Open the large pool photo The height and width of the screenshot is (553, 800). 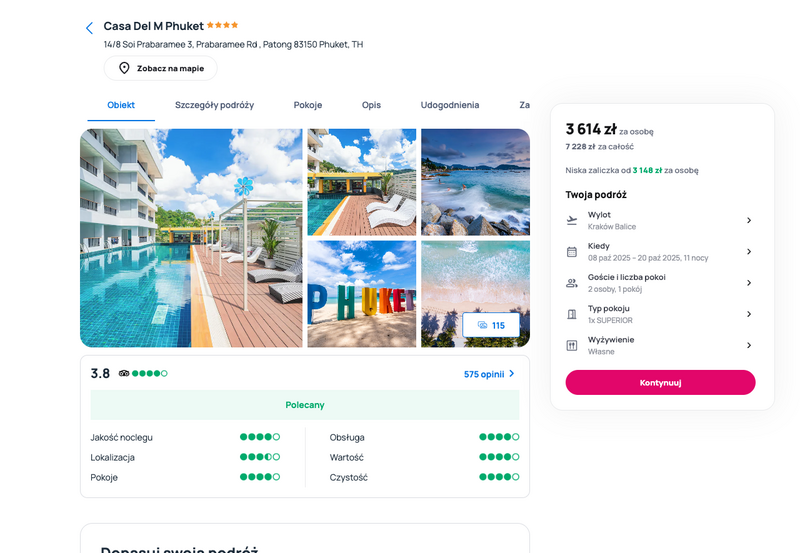(191, 238)
